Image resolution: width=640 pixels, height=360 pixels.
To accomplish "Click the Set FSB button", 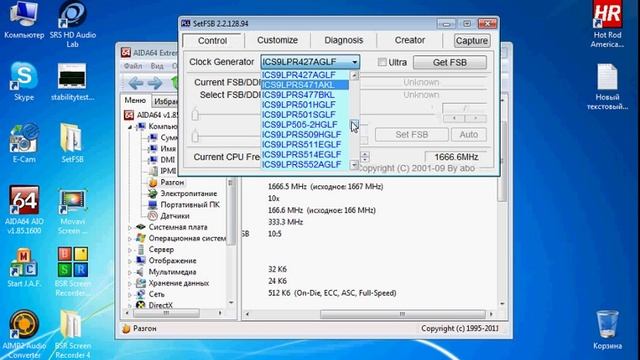I will pos(411,135).
